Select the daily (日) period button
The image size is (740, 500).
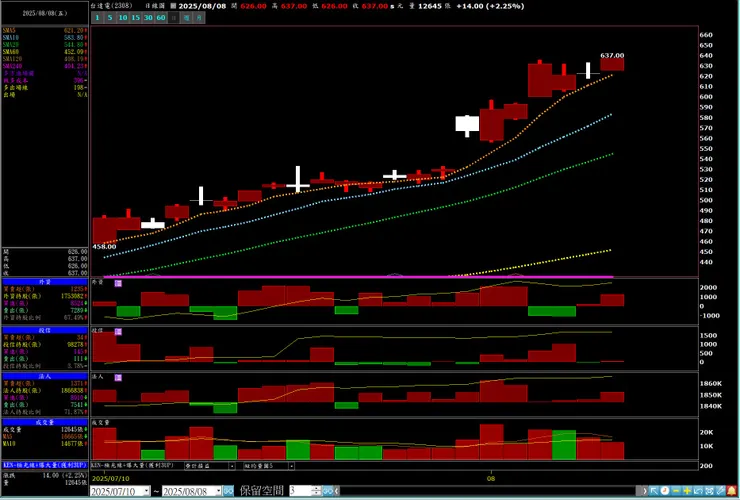coord(174,17)
